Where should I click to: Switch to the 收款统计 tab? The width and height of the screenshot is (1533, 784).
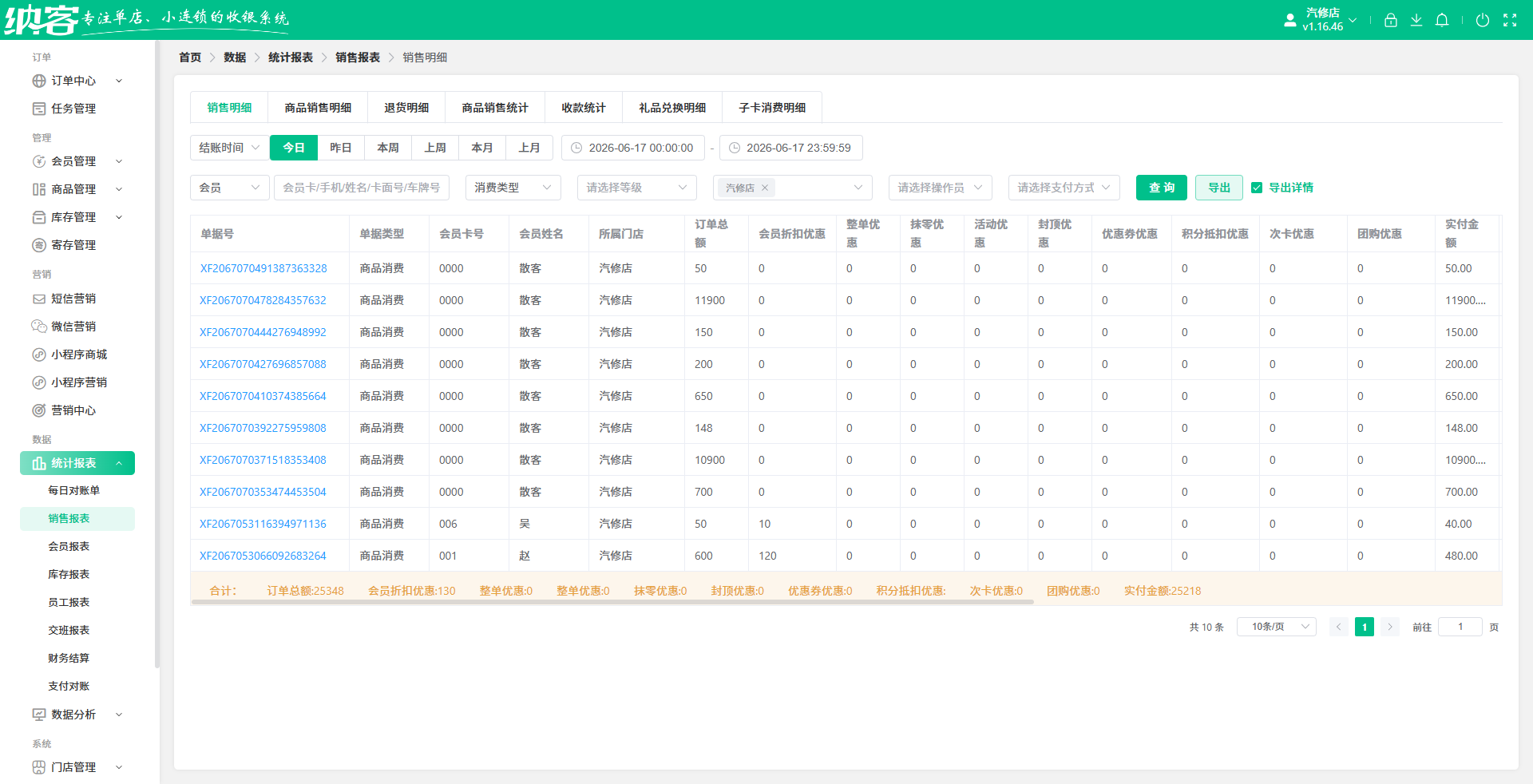coord(584,108)
